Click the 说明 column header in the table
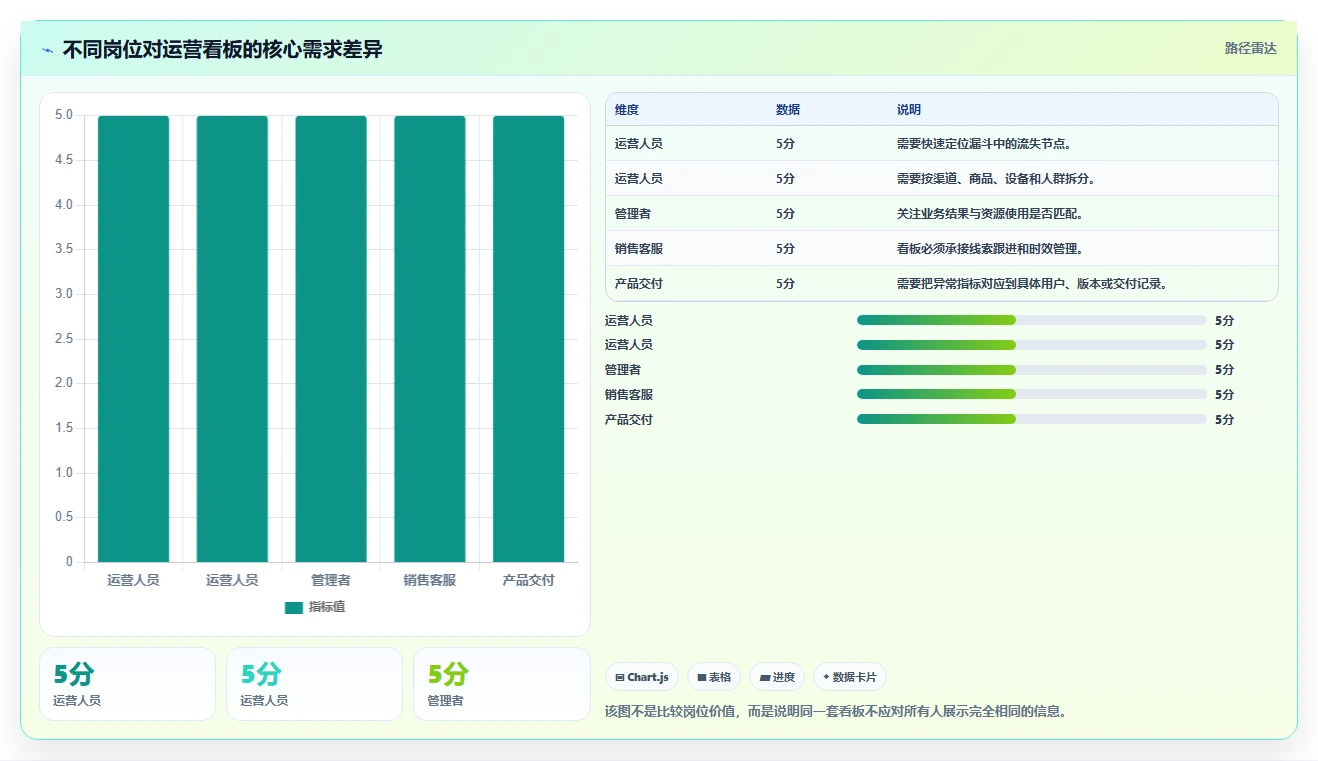 click(x=909, y=110)
